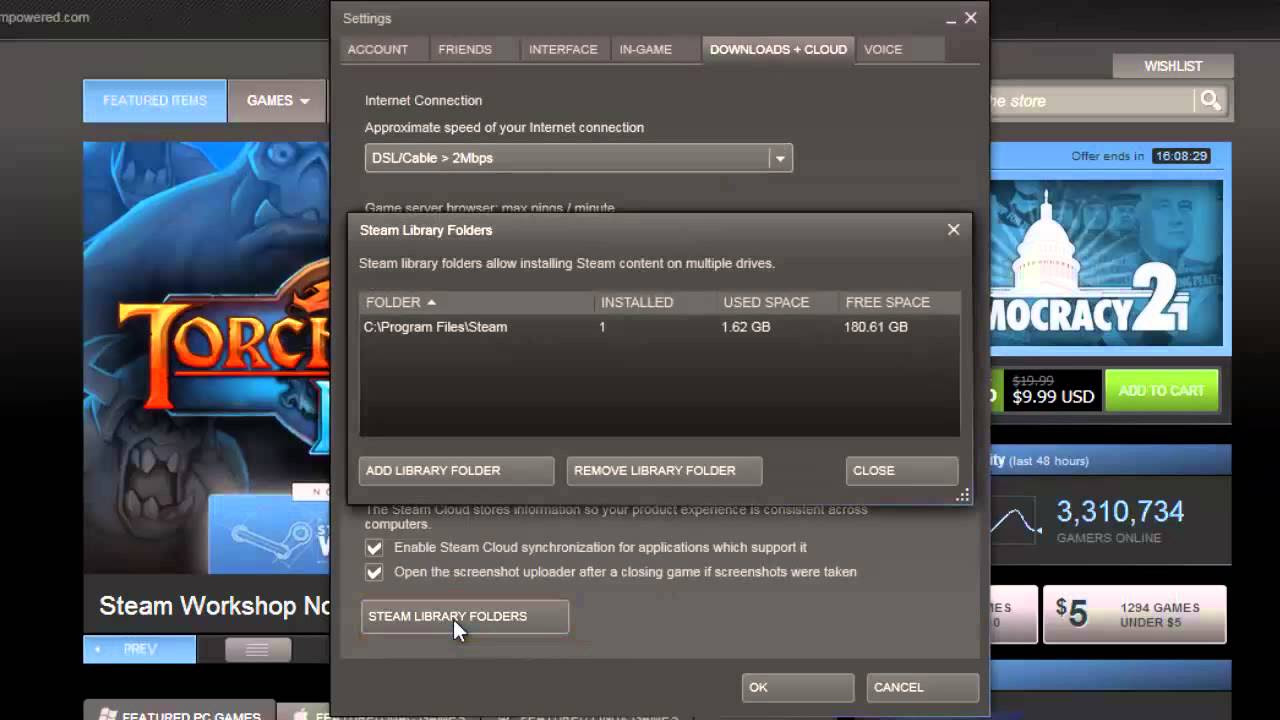Select the FEATURED ITEMS tab
Screen dimensions: 1280x720
point(155,100)
